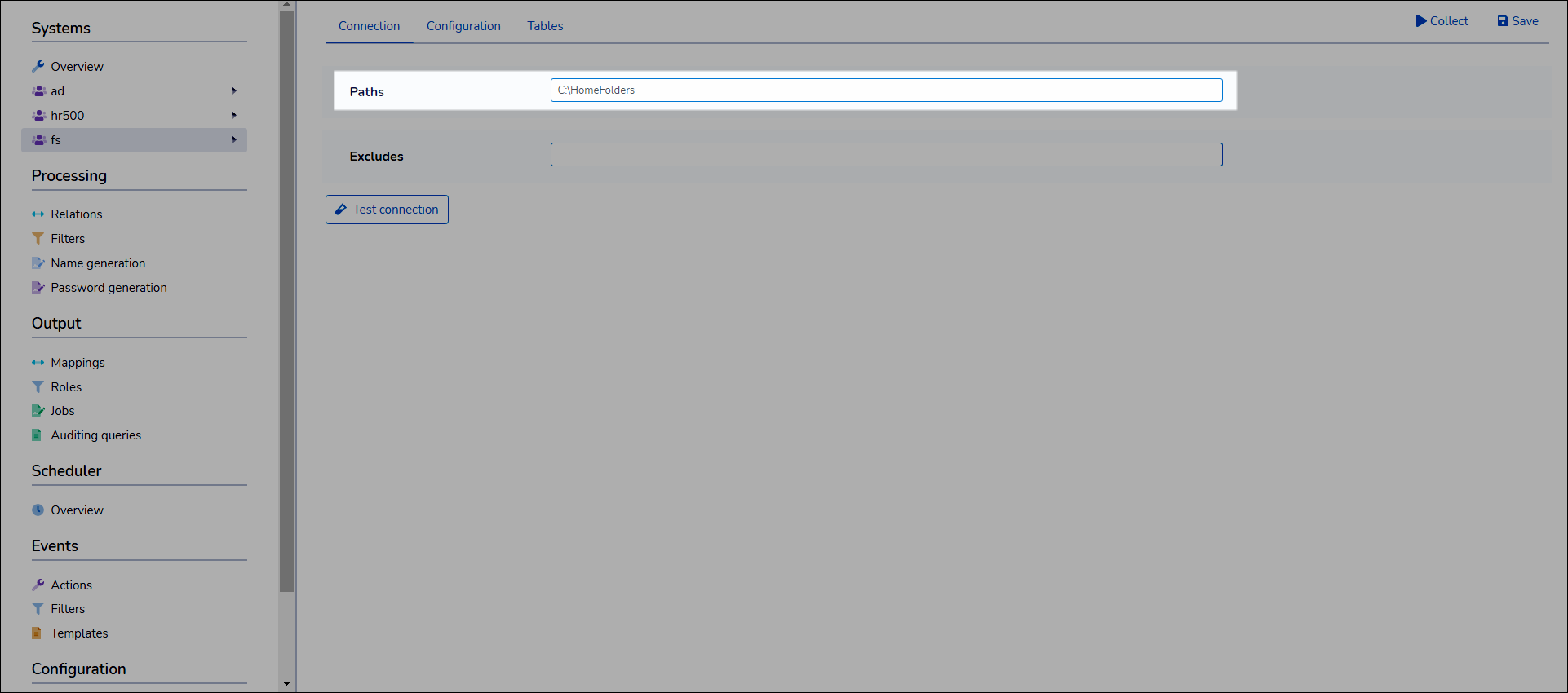Screen dimensions: 1568x693
Task: Open the Tables tab
Action: click(x=545, y=26)
